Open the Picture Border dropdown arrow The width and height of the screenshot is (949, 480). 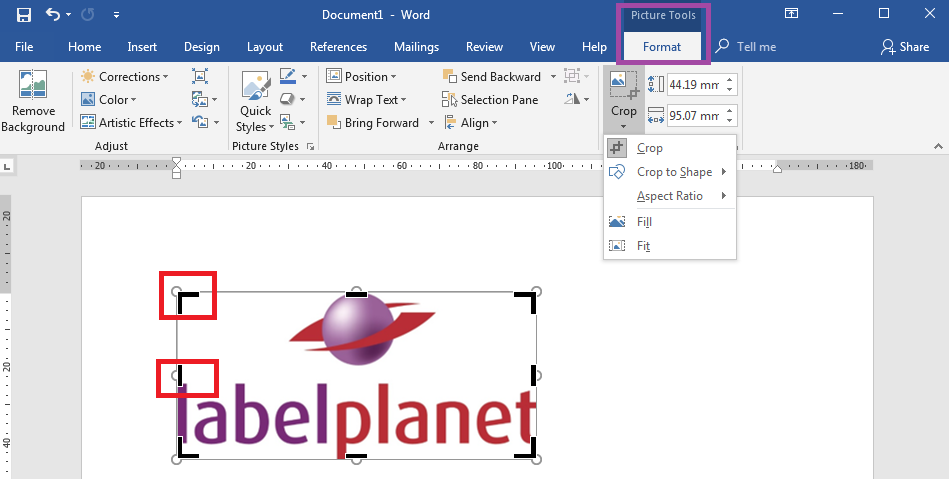(x=304, y=77)
